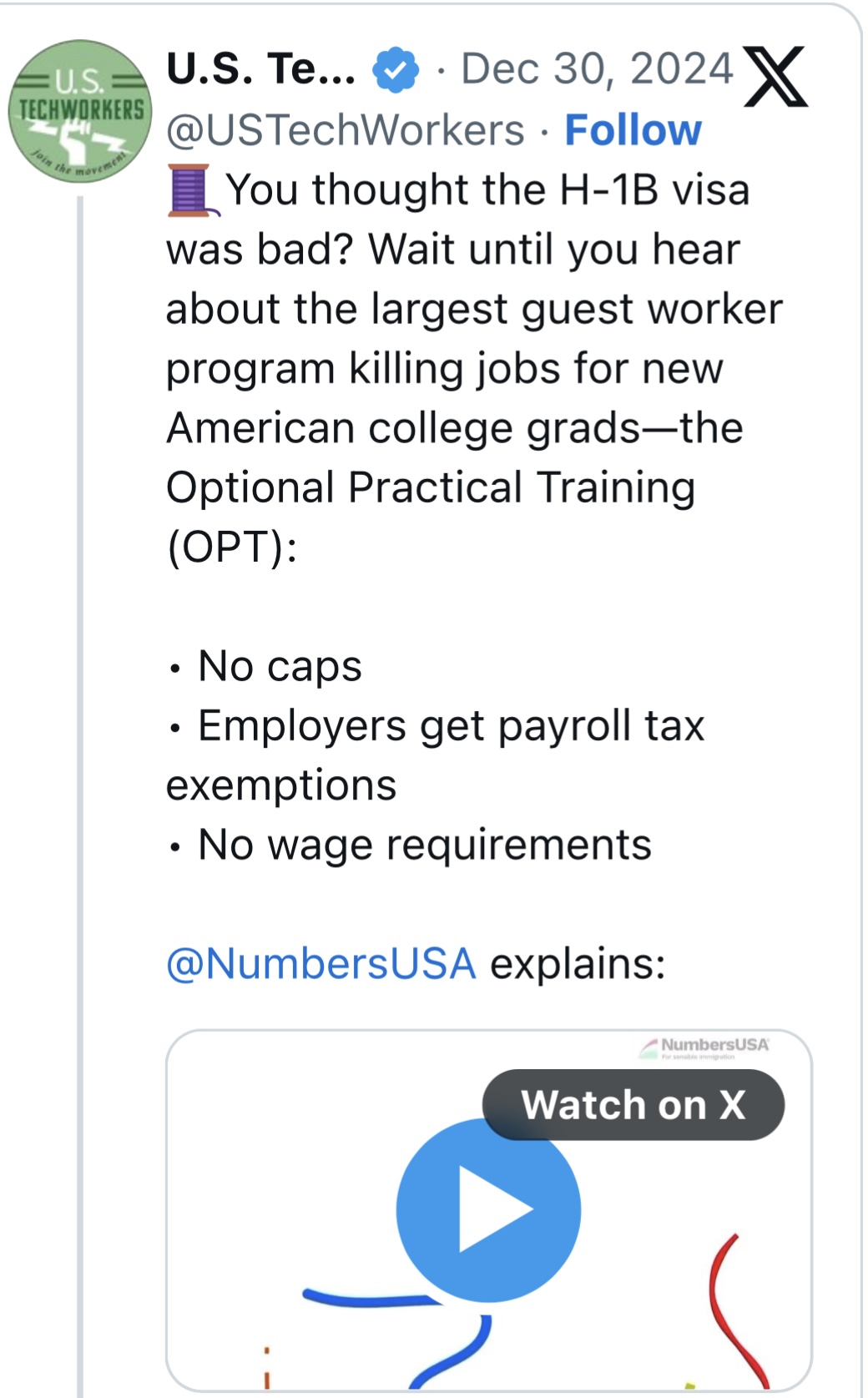Click the NumbersUSA watermark logo in the video
Screen dimensions: 868x1398
coord(704,1047)
